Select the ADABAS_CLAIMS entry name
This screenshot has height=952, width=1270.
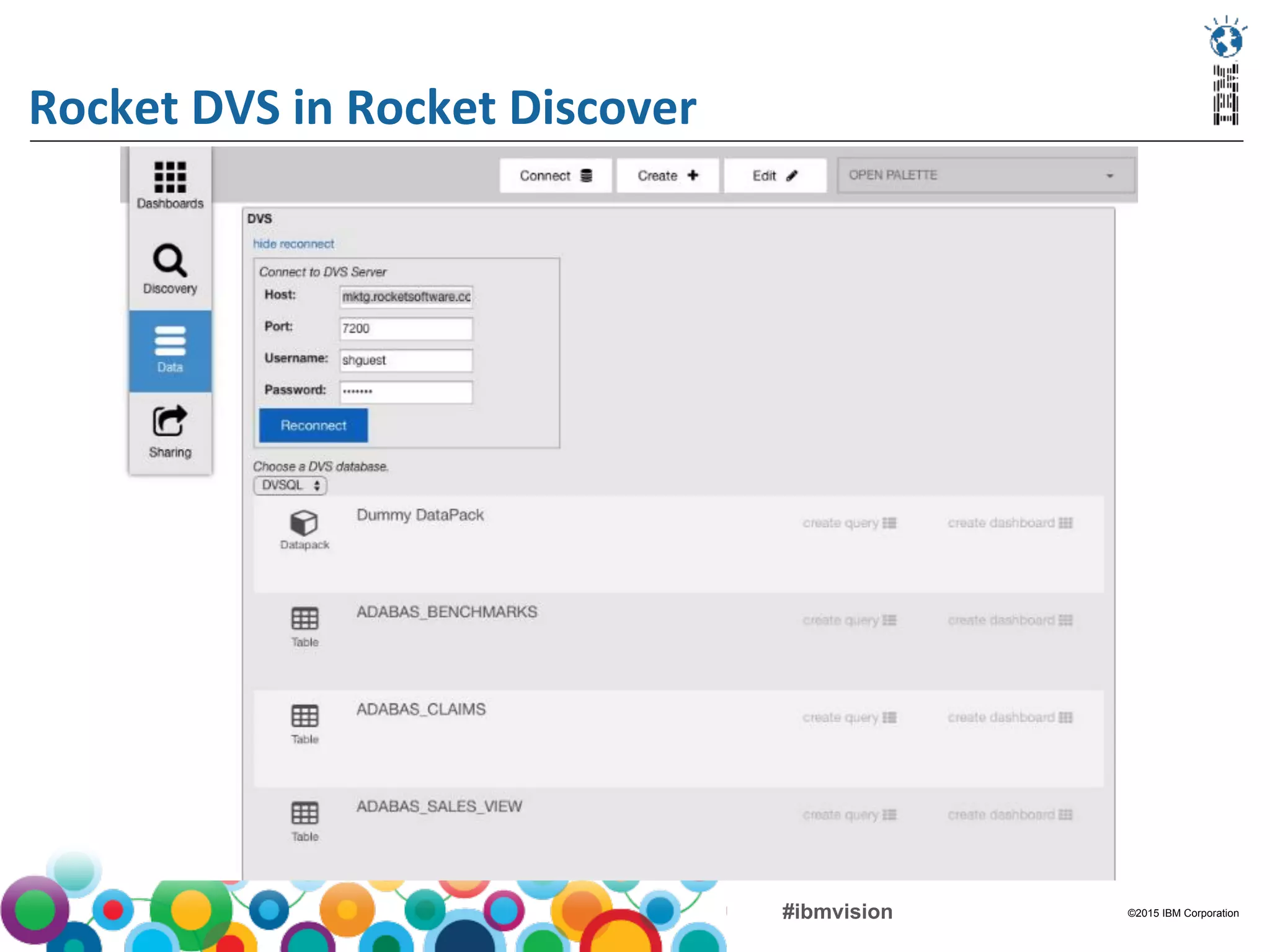[421, 709]
